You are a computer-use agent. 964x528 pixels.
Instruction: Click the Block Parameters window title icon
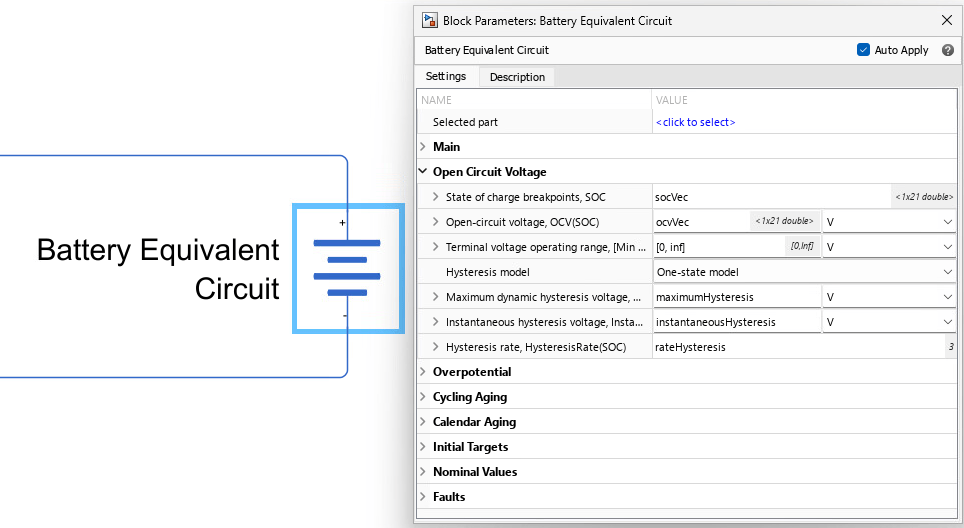tap(429, 20)
